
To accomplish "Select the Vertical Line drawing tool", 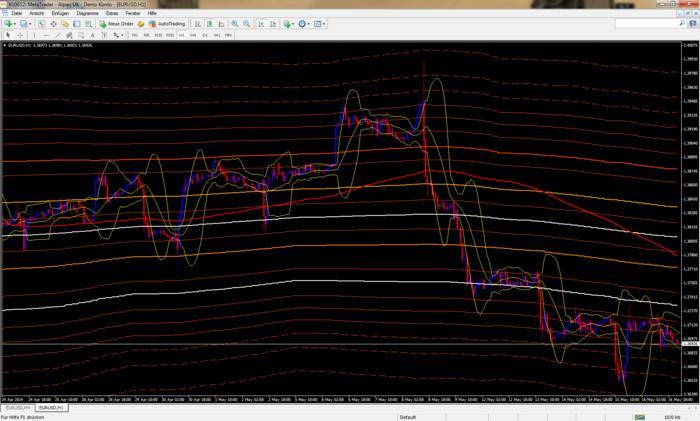I will tap(34, 35).
